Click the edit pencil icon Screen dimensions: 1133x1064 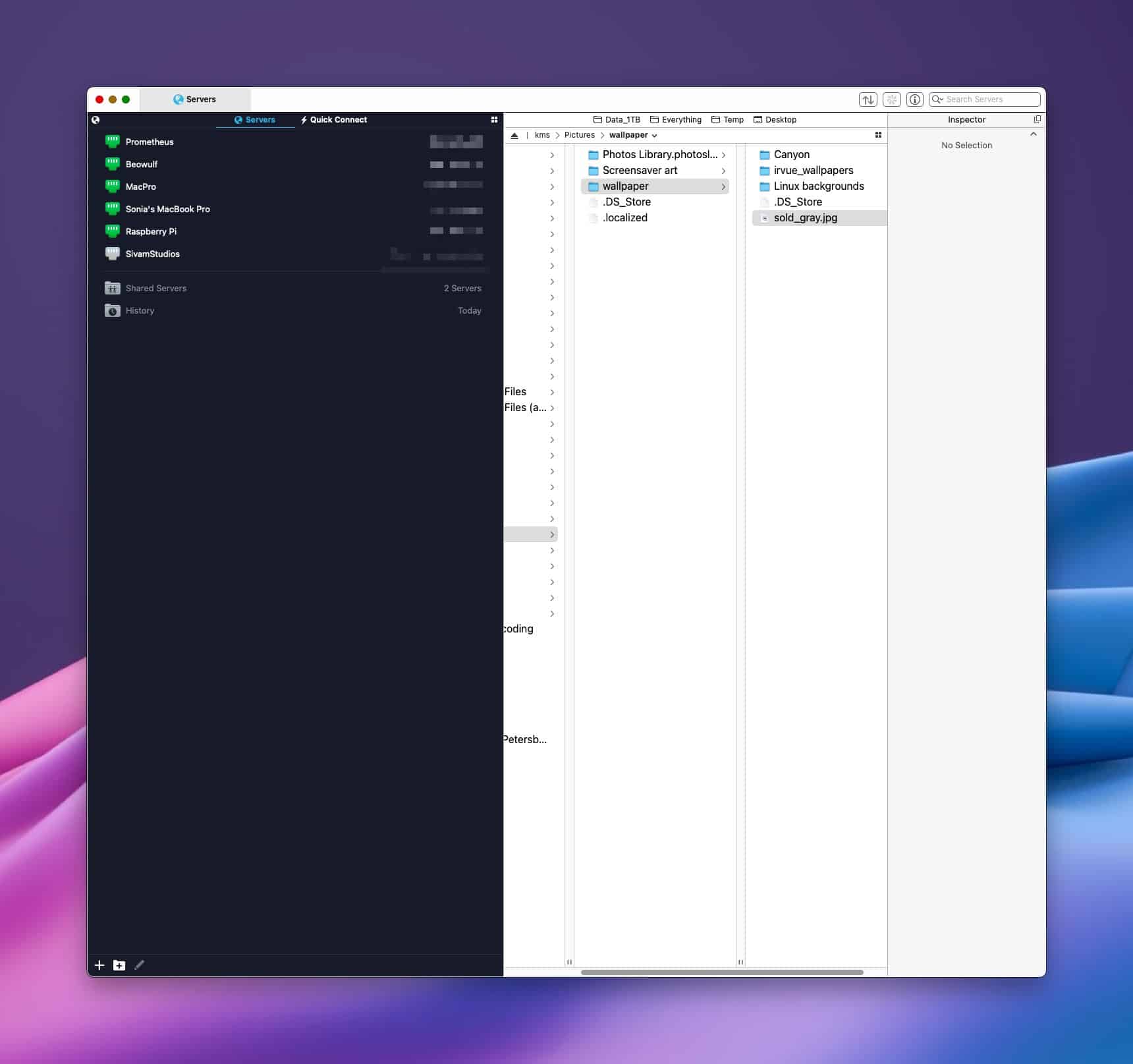[x=139, y=965]
